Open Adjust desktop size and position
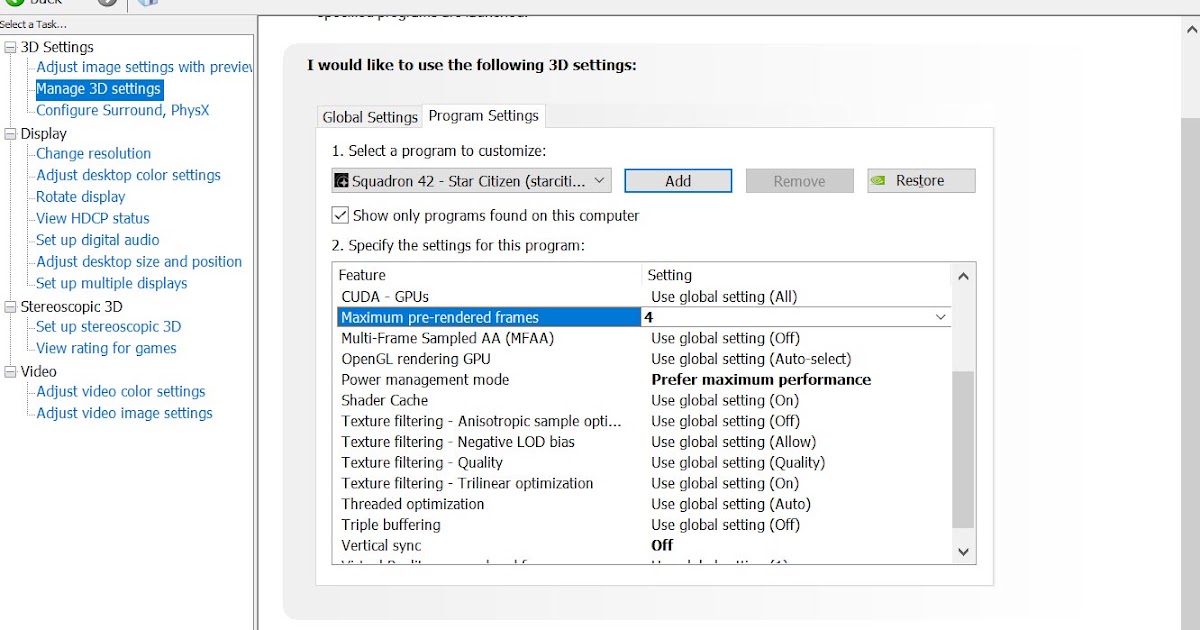Image resolution: width=1200 pixels, height=630 pixels. [139, 261]
